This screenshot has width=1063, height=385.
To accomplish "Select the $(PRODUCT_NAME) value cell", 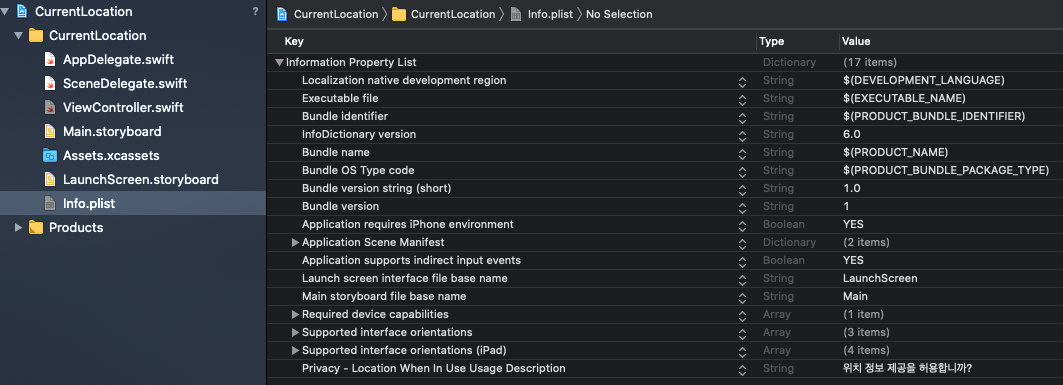I will click(x=895, y=153).
